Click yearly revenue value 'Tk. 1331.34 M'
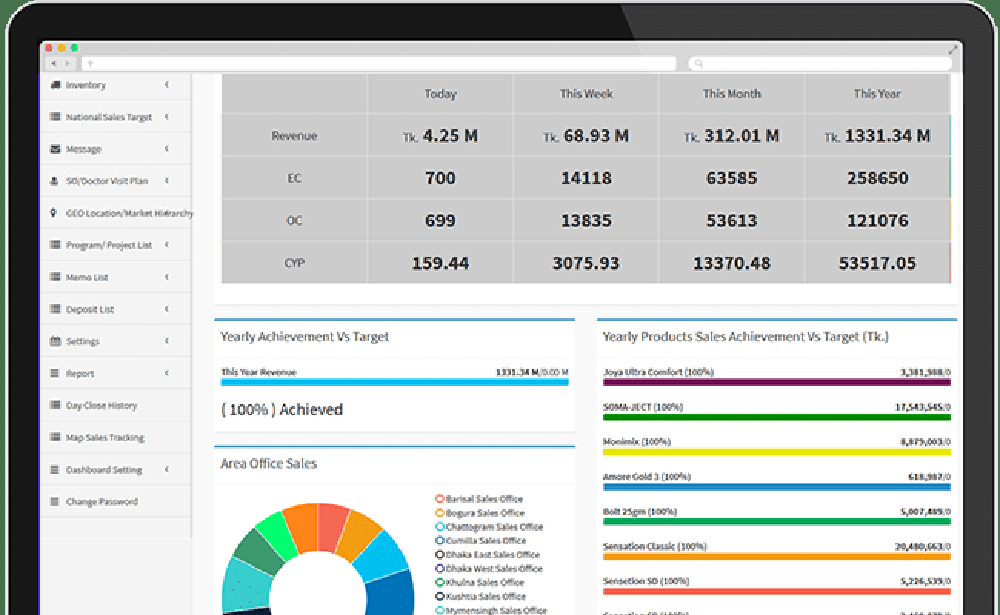Image resolution: width=1000 pixels, height=615 pixels. tap(877, 136)
